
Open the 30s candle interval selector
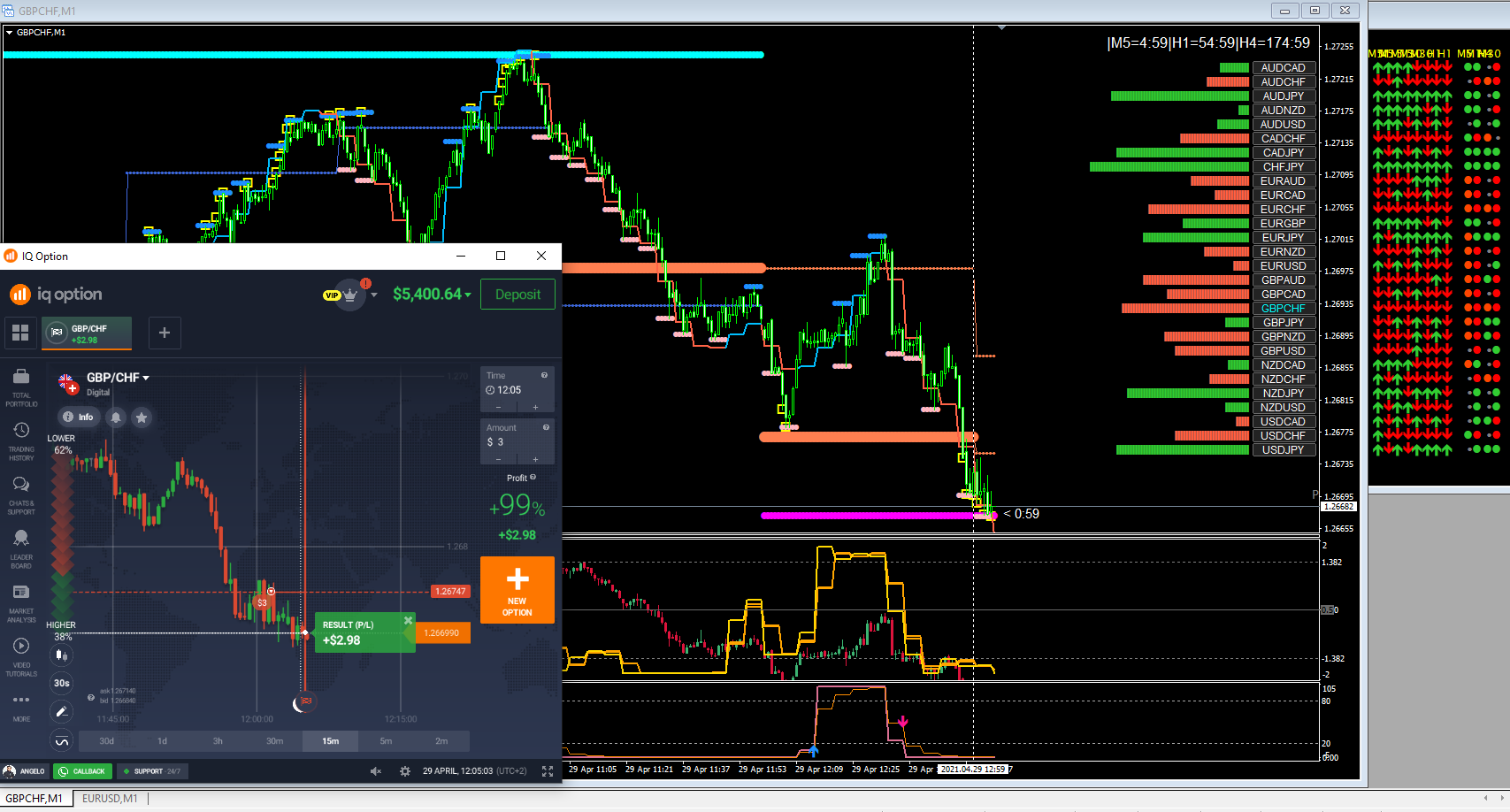point(61,683)
